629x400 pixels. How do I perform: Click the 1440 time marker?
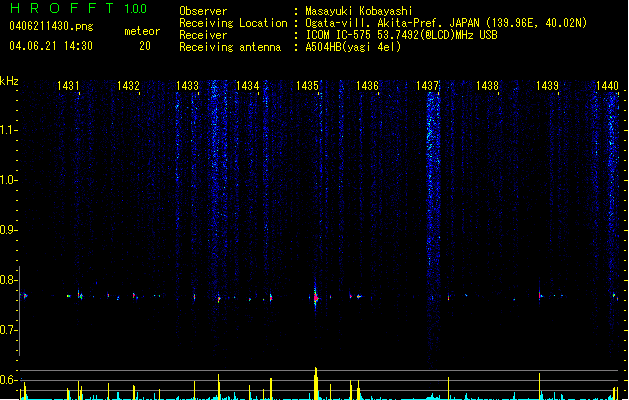607,85
